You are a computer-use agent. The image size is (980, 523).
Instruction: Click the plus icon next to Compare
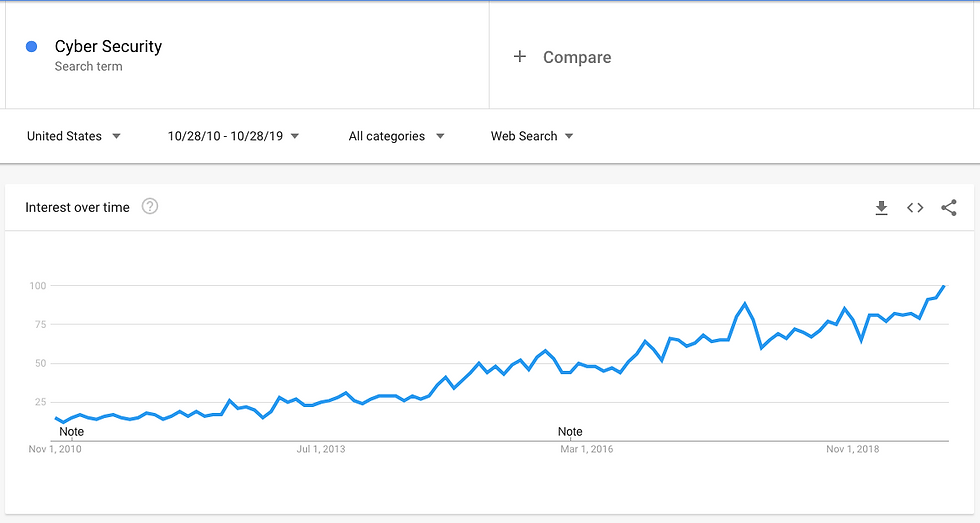point(519,57)
